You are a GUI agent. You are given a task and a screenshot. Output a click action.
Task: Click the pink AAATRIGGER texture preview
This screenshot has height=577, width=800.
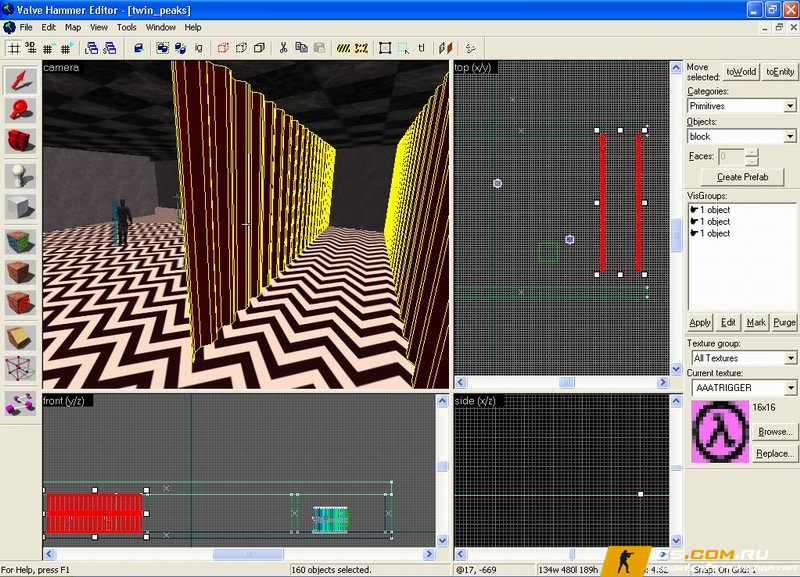click(x=720, y=432)
